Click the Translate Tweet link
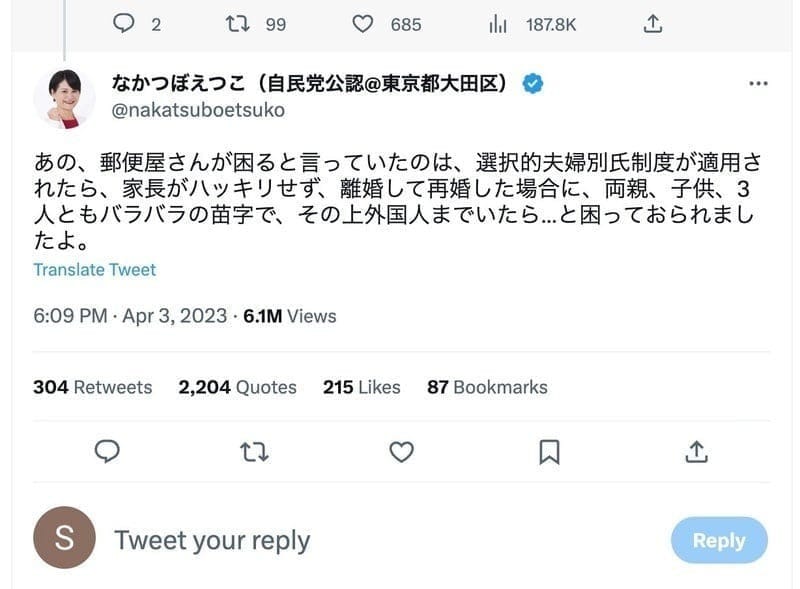Viewport: 800px width, 589px height. click(94, 269)
